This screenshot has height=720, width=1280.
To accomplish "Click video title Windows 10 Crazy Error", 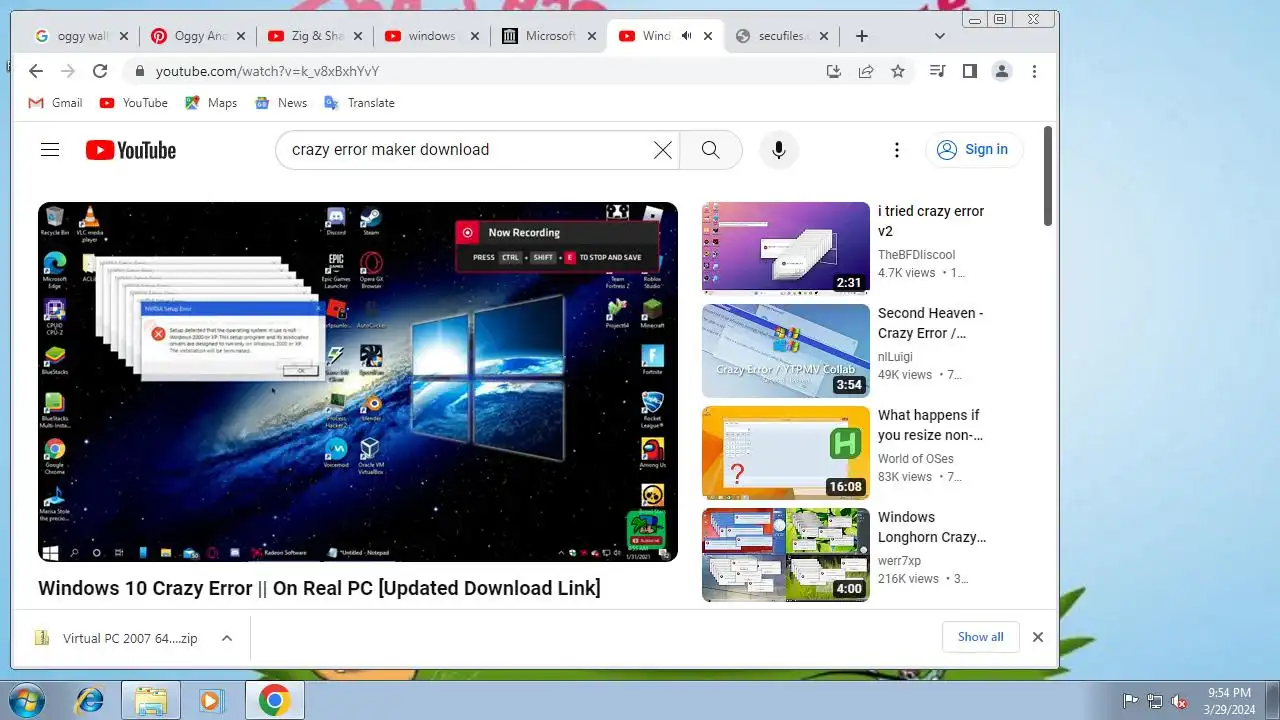I will click(319, 588).
